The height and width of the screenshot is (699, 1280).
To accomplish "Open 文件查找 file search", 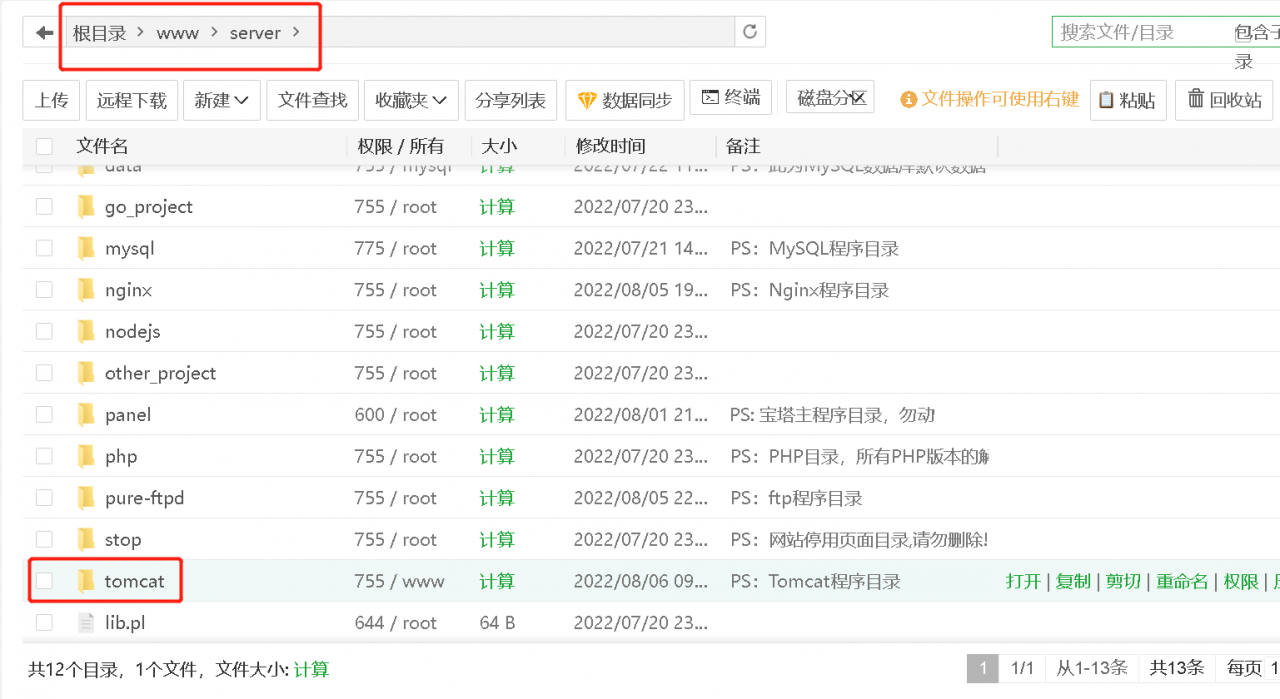I will [x=312, y=100].
